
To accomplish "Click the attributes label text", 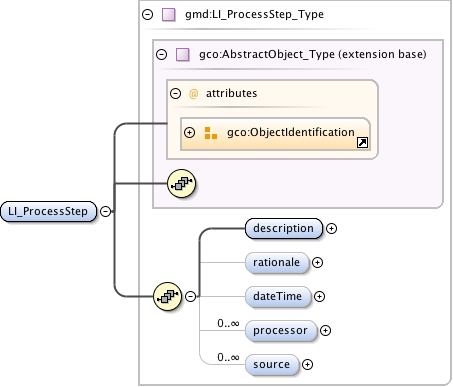I will (x=232, y=93).
